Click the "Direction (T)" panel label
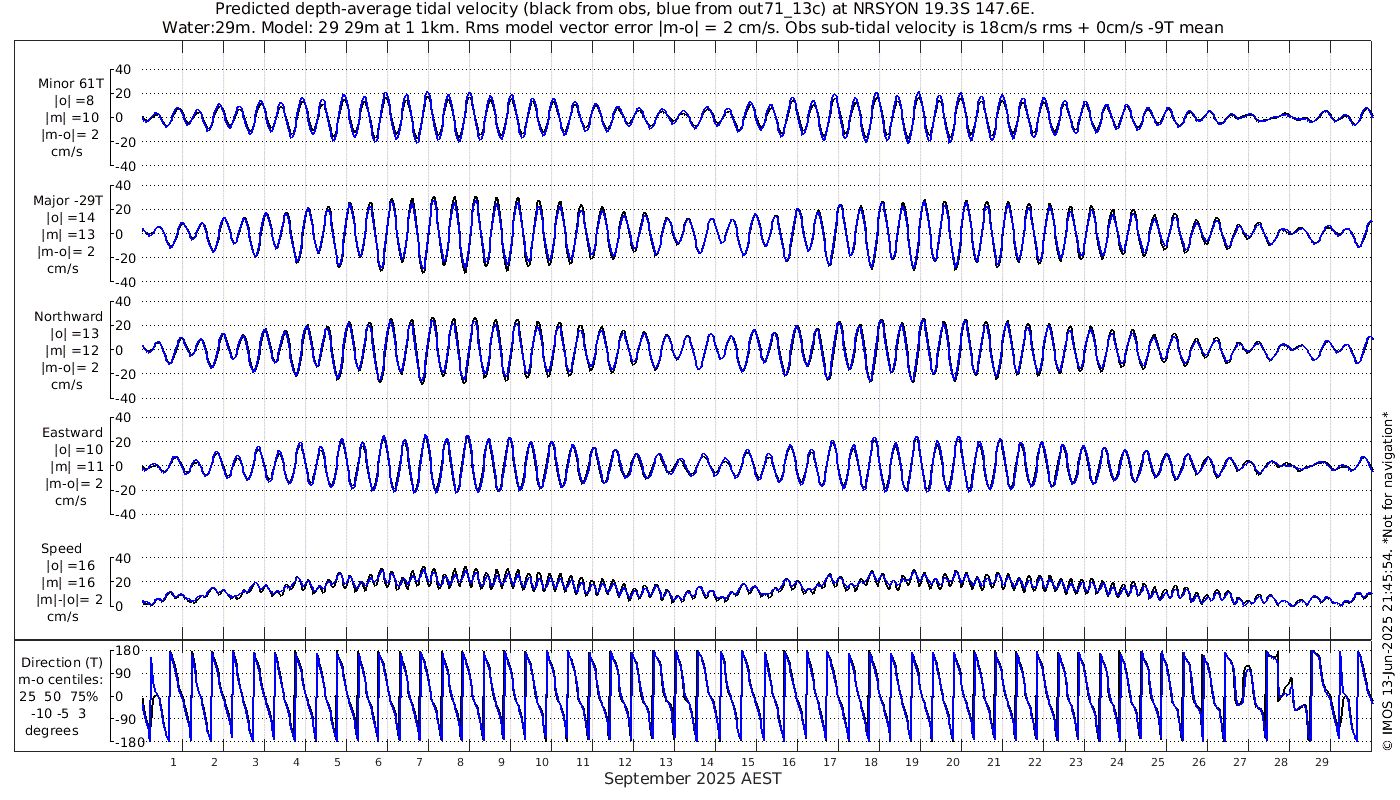 coord(62,662)
